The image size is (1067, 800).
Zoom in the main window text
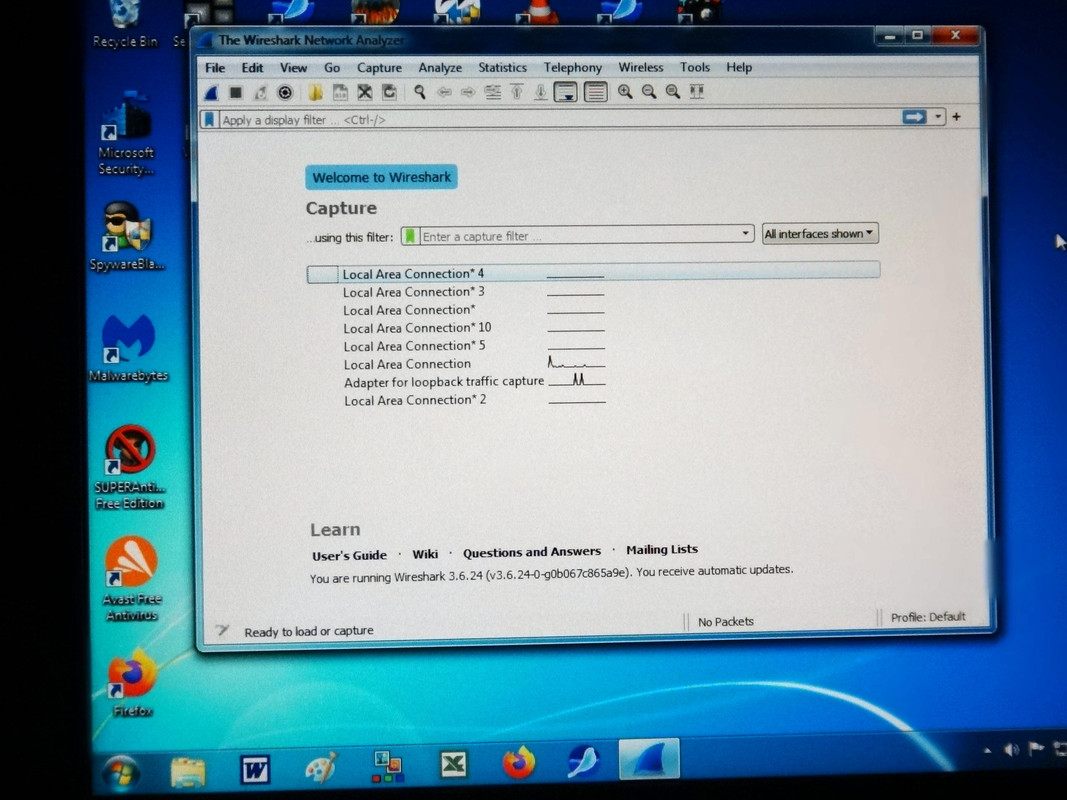click(x=625, y=92)
